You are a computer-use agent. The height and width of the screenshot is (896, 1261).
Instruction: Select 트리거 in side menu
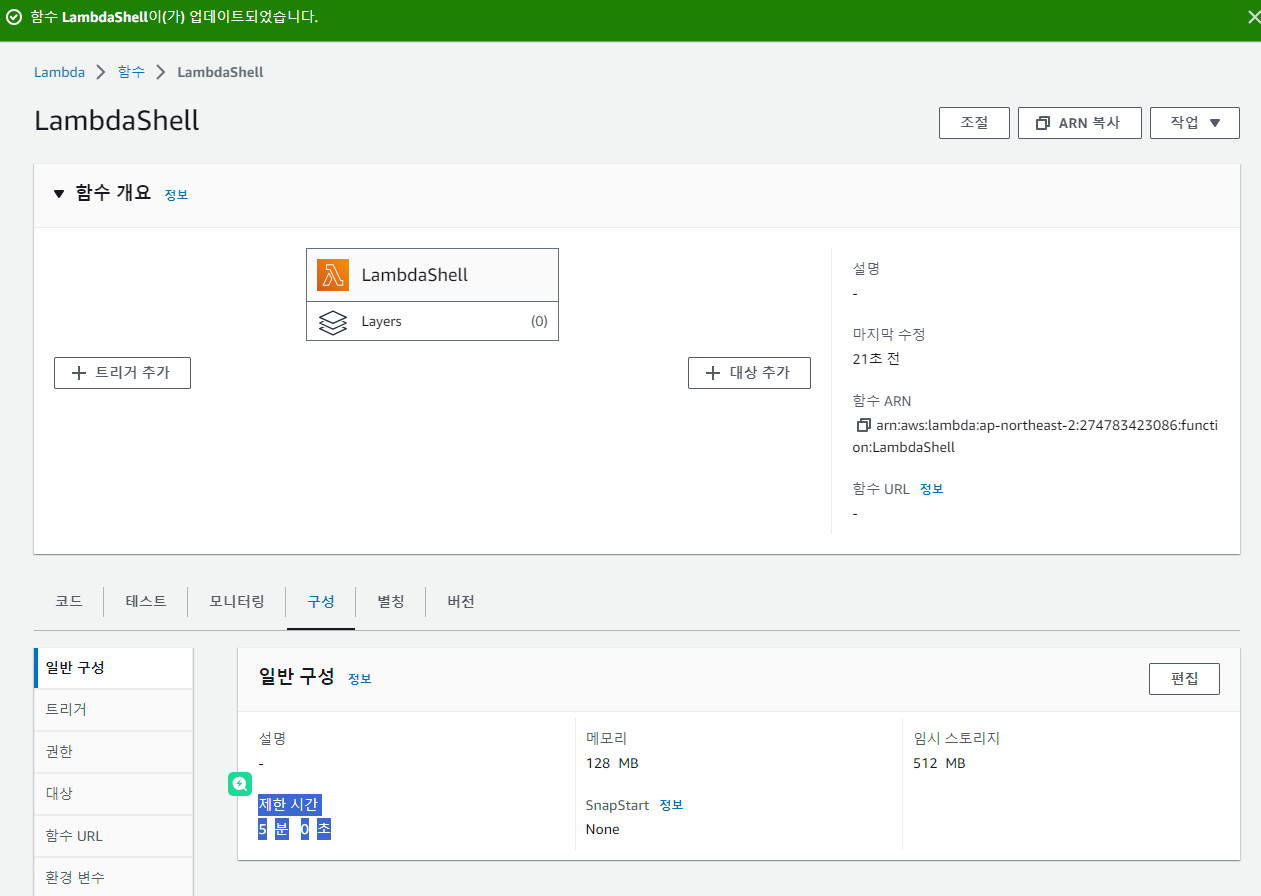pyautogui.click(x=113, y=709)
